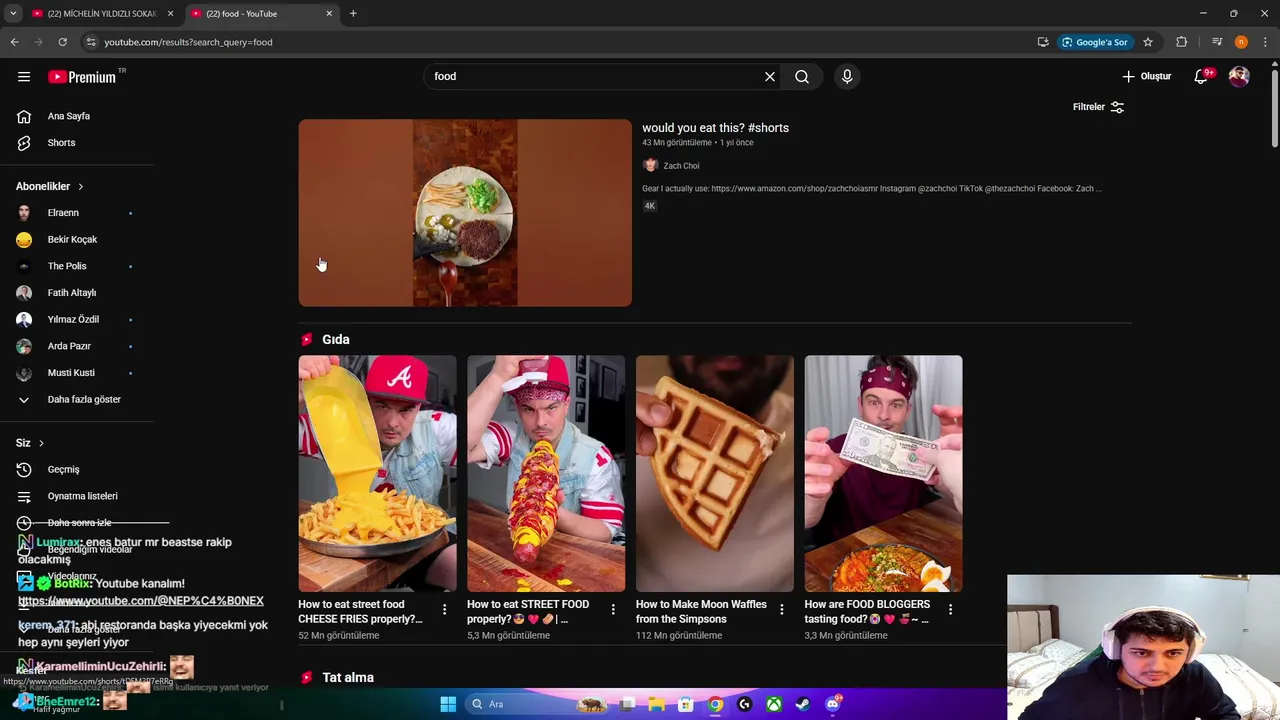Viewport: 1280px width, 720px height.
Task: Open Zach Choi channel link
Action: 681,166
